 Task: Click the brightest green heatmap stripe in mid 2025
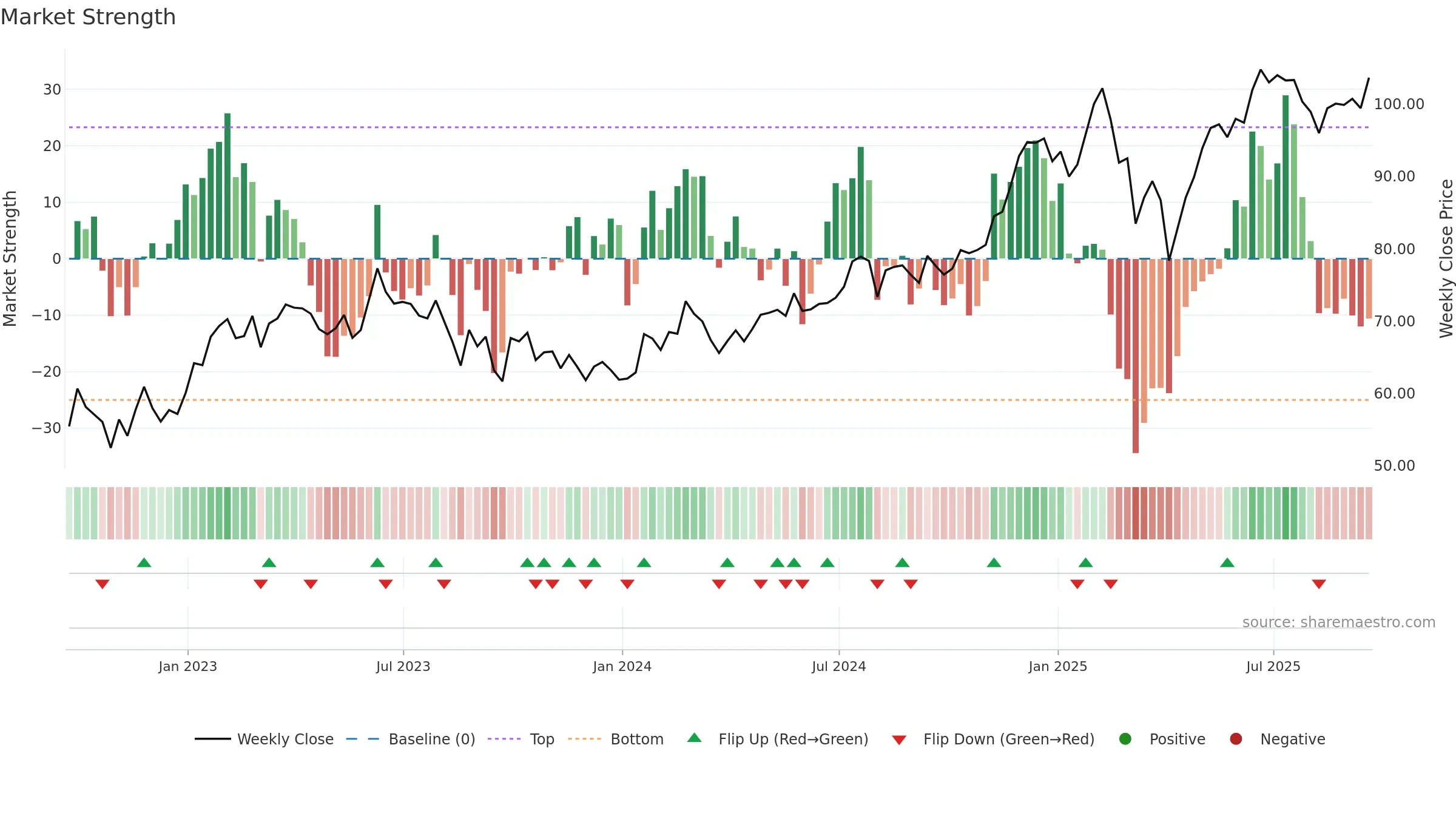(x=1286, y=513)
